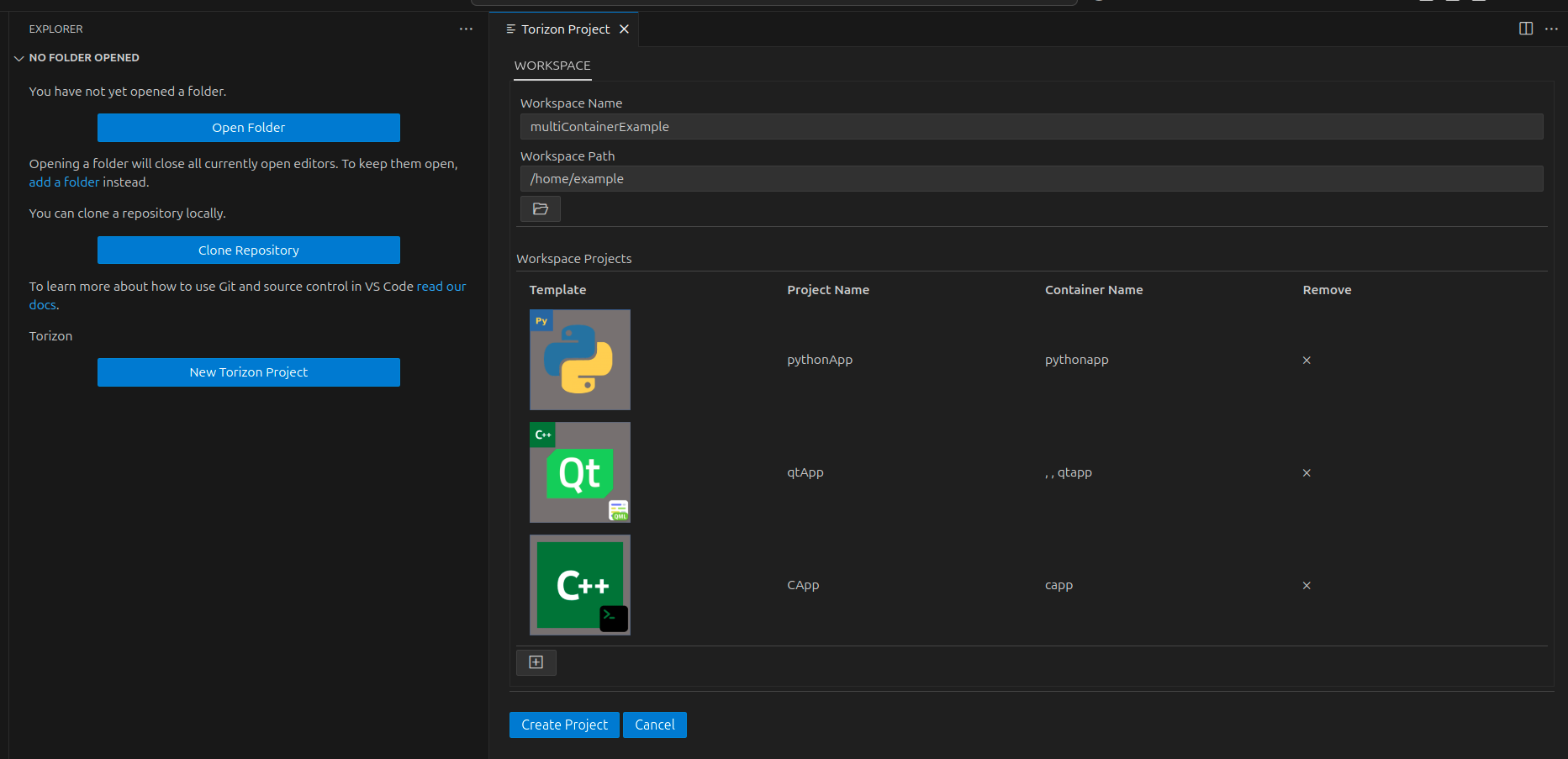Follow the 'add a folder' link
This screenshot has height=759, width=1568.
64,182
